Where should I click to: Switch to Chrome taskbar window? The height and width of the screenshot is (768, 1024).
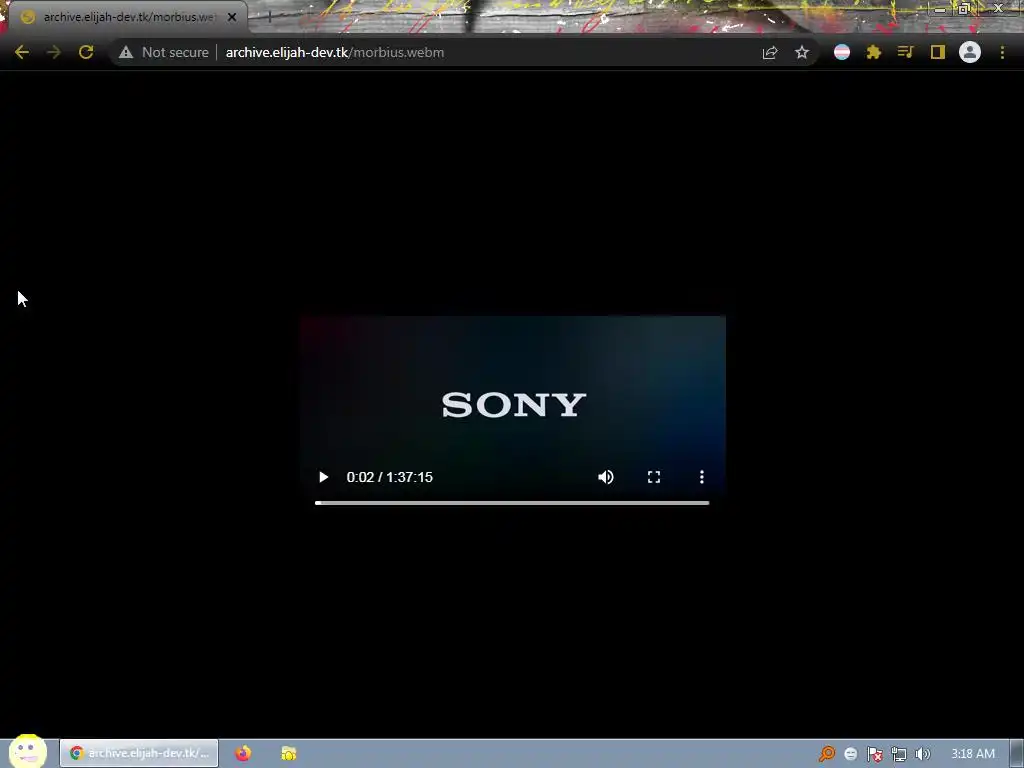click(139, 753)
